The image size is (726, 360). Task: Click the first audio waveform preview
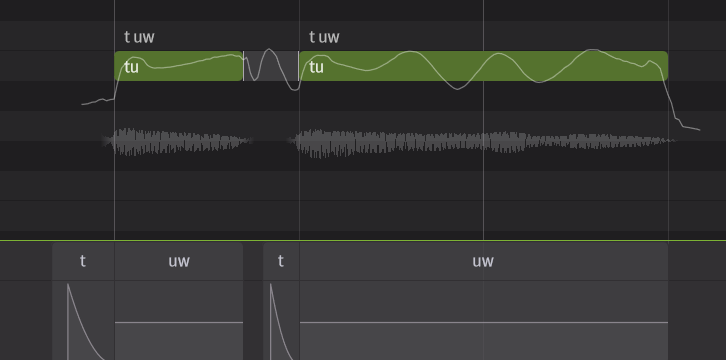[x=177, y=142]
